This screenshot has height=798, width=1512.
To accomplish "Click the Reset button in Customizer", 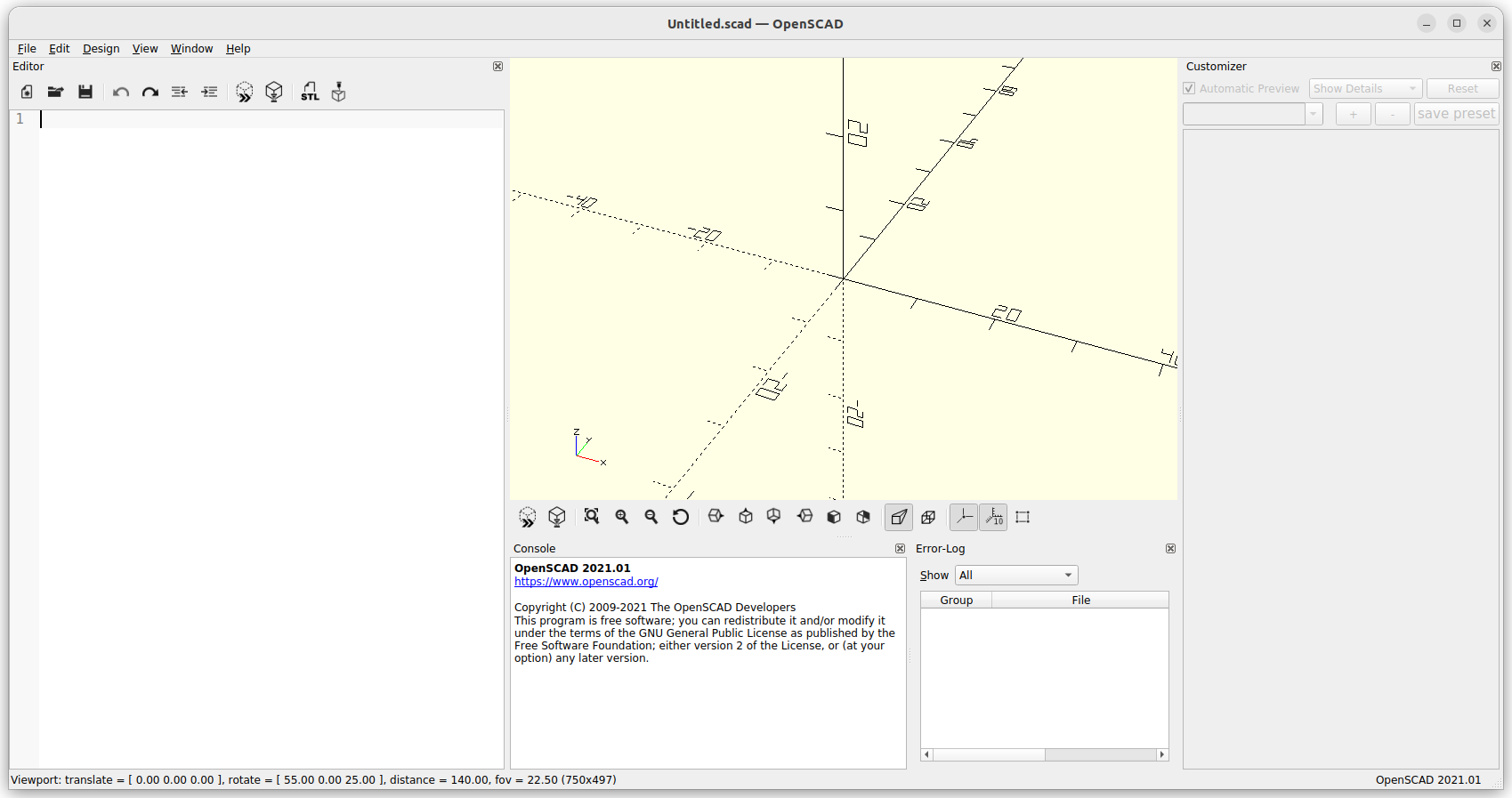I will [x=1463, y=89].
